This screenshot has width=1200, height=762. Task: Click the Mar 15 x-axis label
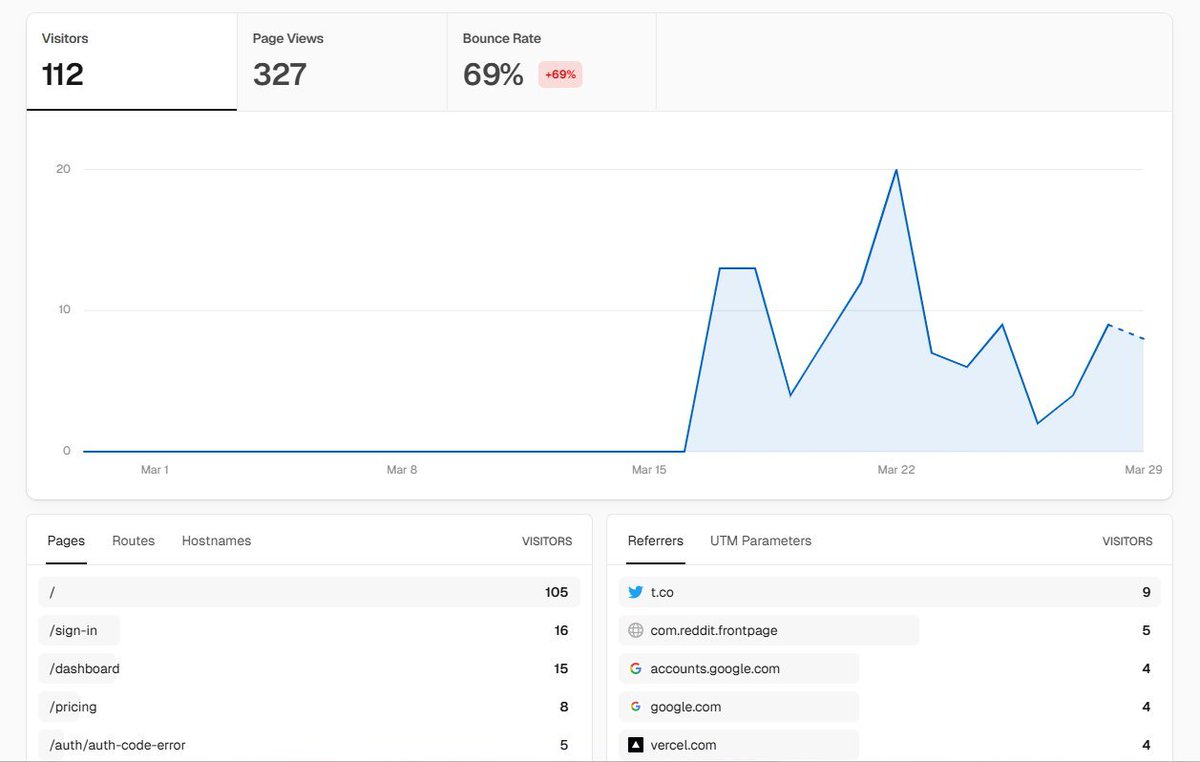click(649, 469)
